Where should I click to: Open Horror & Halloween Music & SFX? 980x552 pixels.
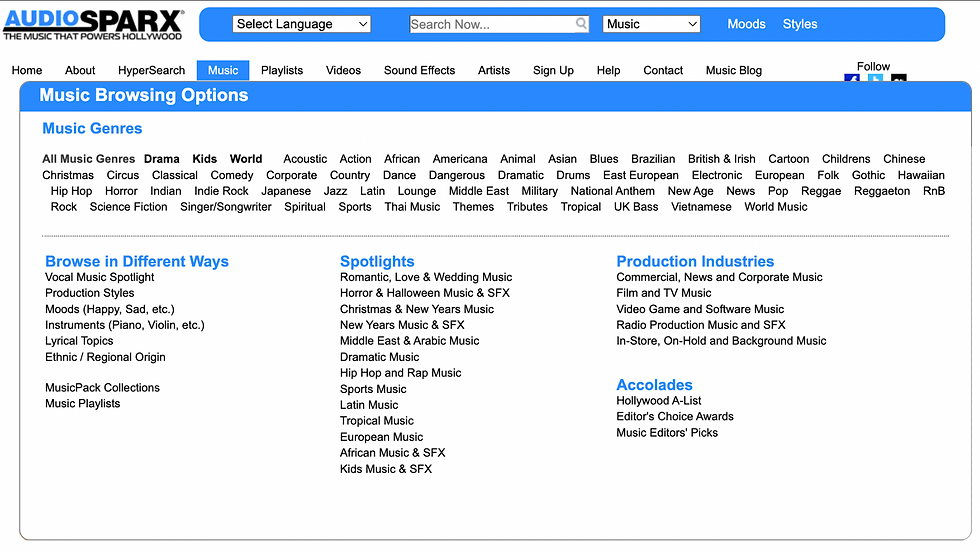(425, 293)
